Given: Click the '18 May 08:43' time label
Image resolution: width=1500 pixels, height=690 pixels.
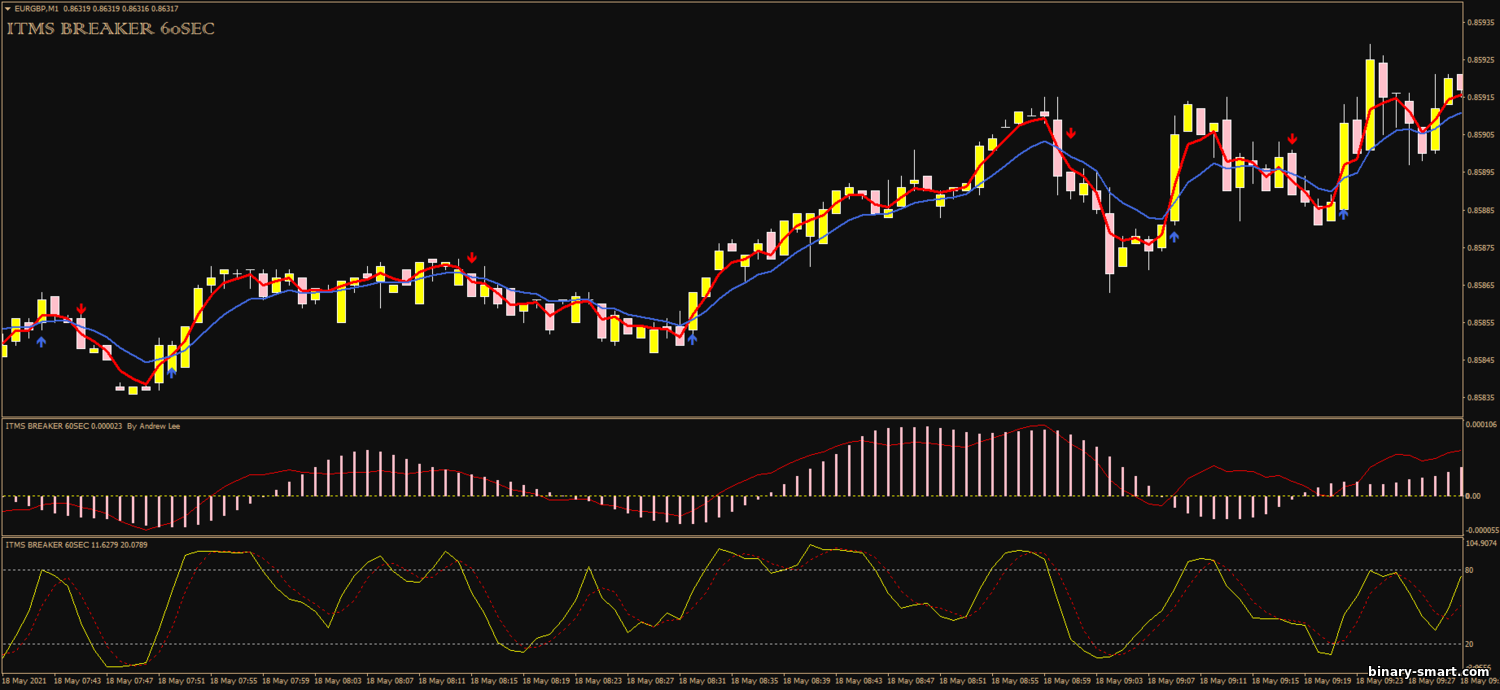Looking at the screenshot, I should click(859, 680).
